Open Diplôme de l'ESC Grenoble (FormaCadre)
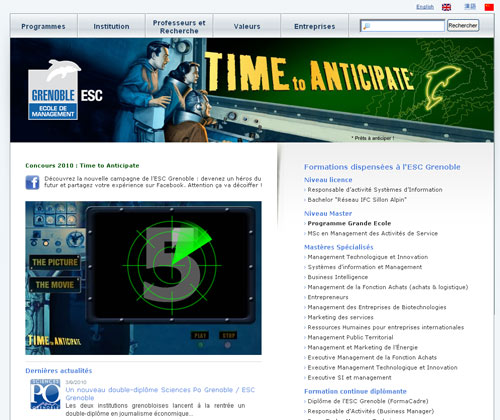The width and height of the screenshot is (500, 420). click(368, 401)
